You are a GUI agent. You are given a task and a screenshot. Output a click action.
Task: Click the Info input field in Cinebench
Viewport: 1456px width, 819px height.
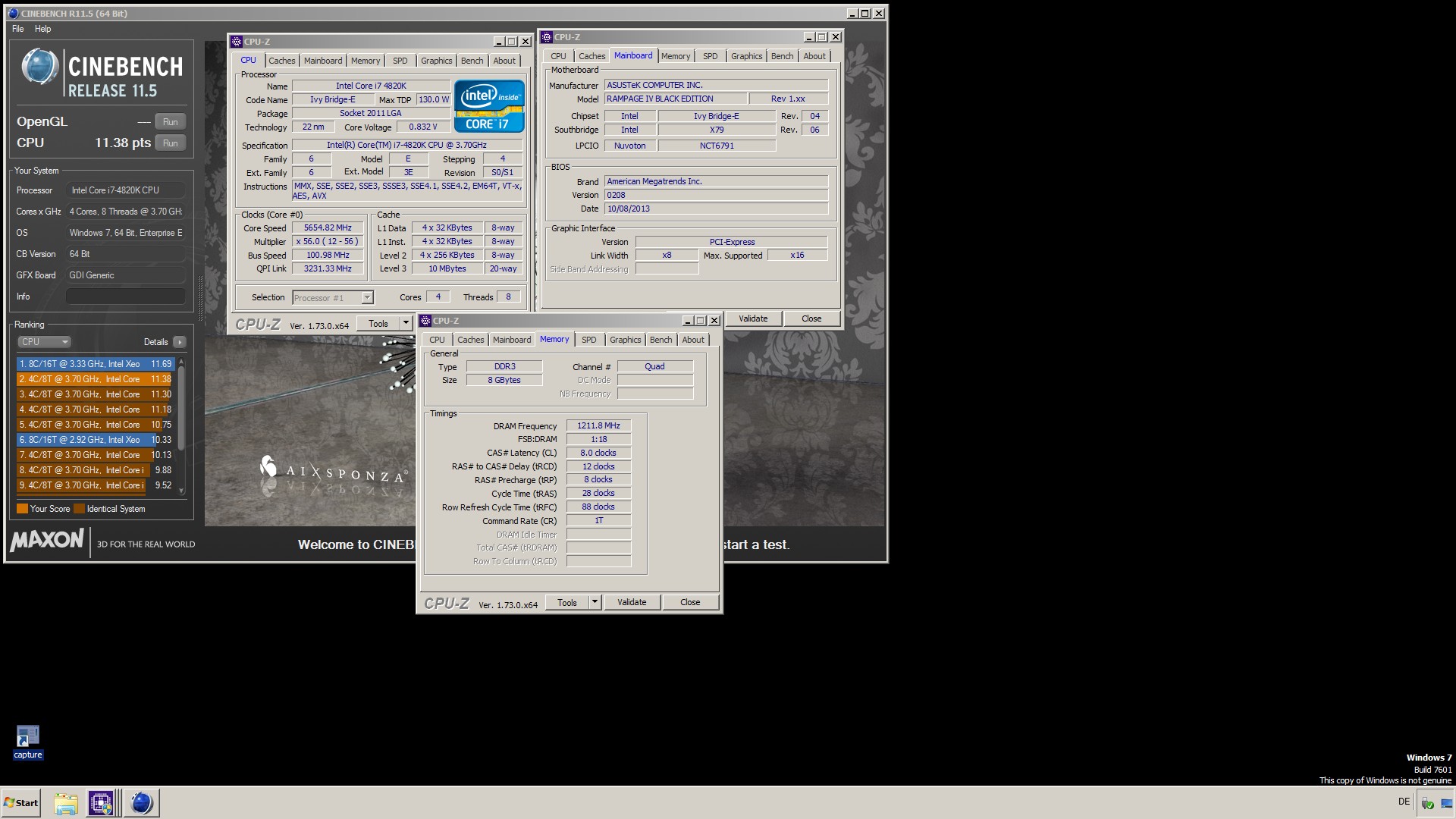125,297
